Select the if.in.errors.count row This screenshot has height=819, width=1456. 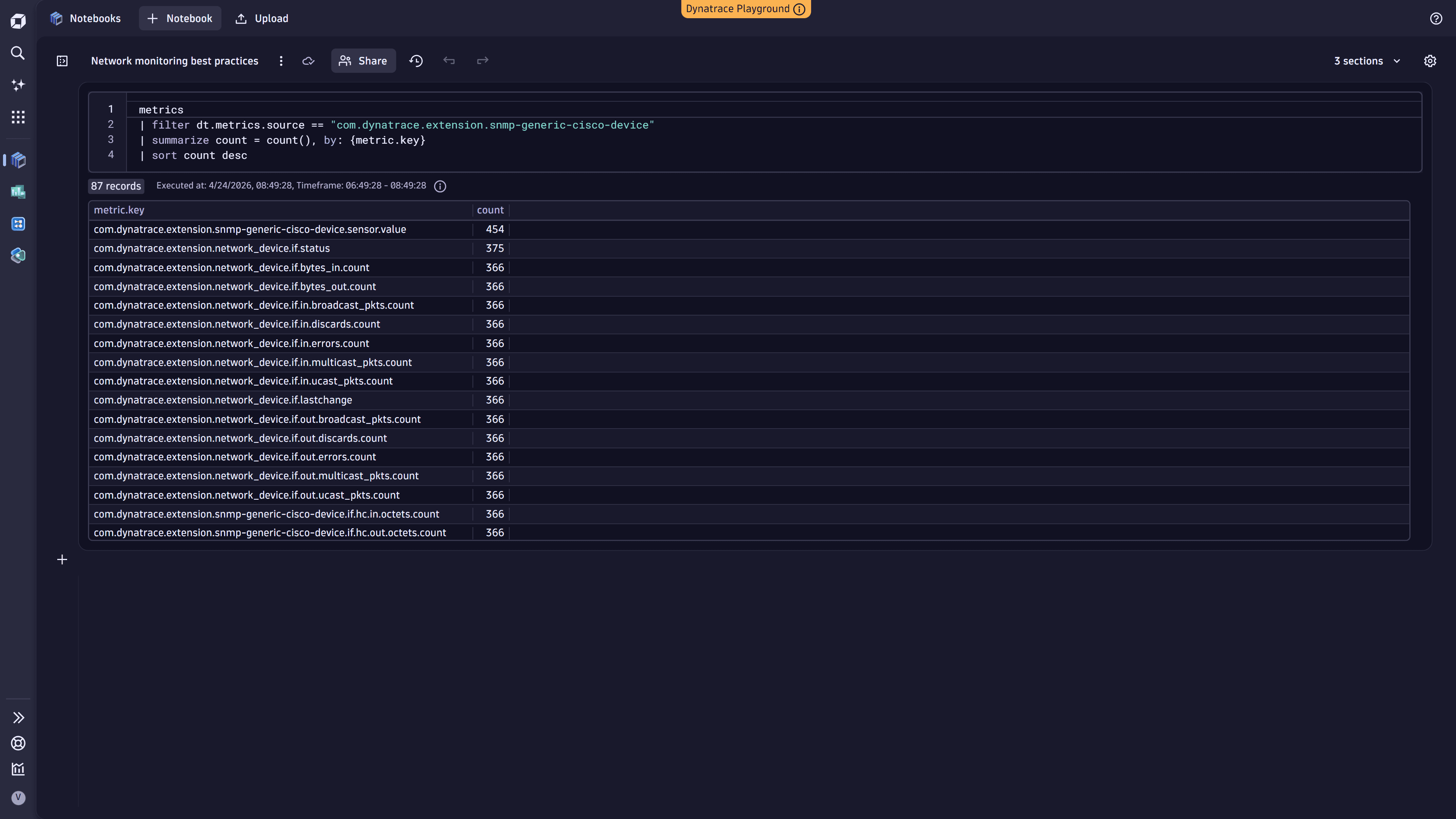[749, 344]
